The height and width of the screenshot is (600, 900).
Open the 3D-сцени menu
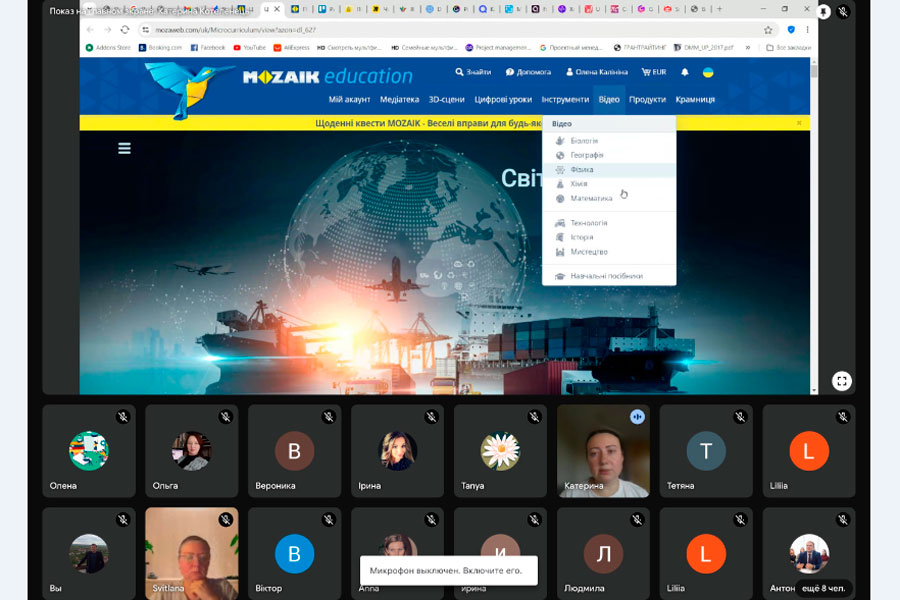click(447, 99)
